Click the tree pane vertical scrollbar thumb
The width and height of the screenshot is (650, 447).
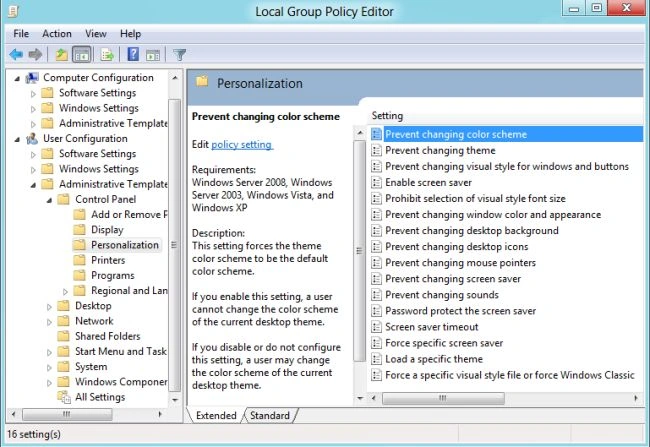pos(175,245)
